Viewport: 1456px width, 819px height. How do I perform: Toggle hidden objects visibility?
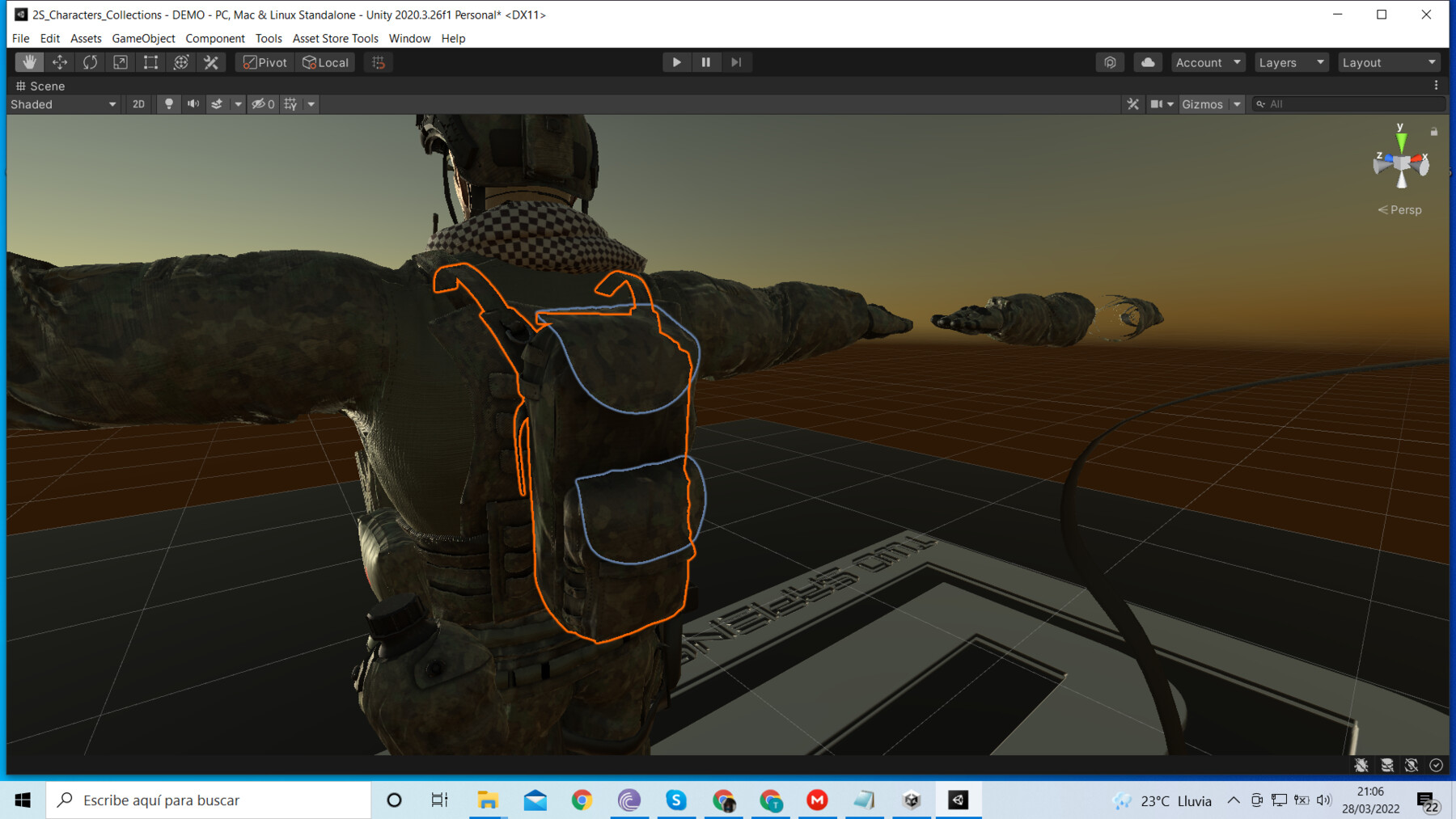click(263, 104)
